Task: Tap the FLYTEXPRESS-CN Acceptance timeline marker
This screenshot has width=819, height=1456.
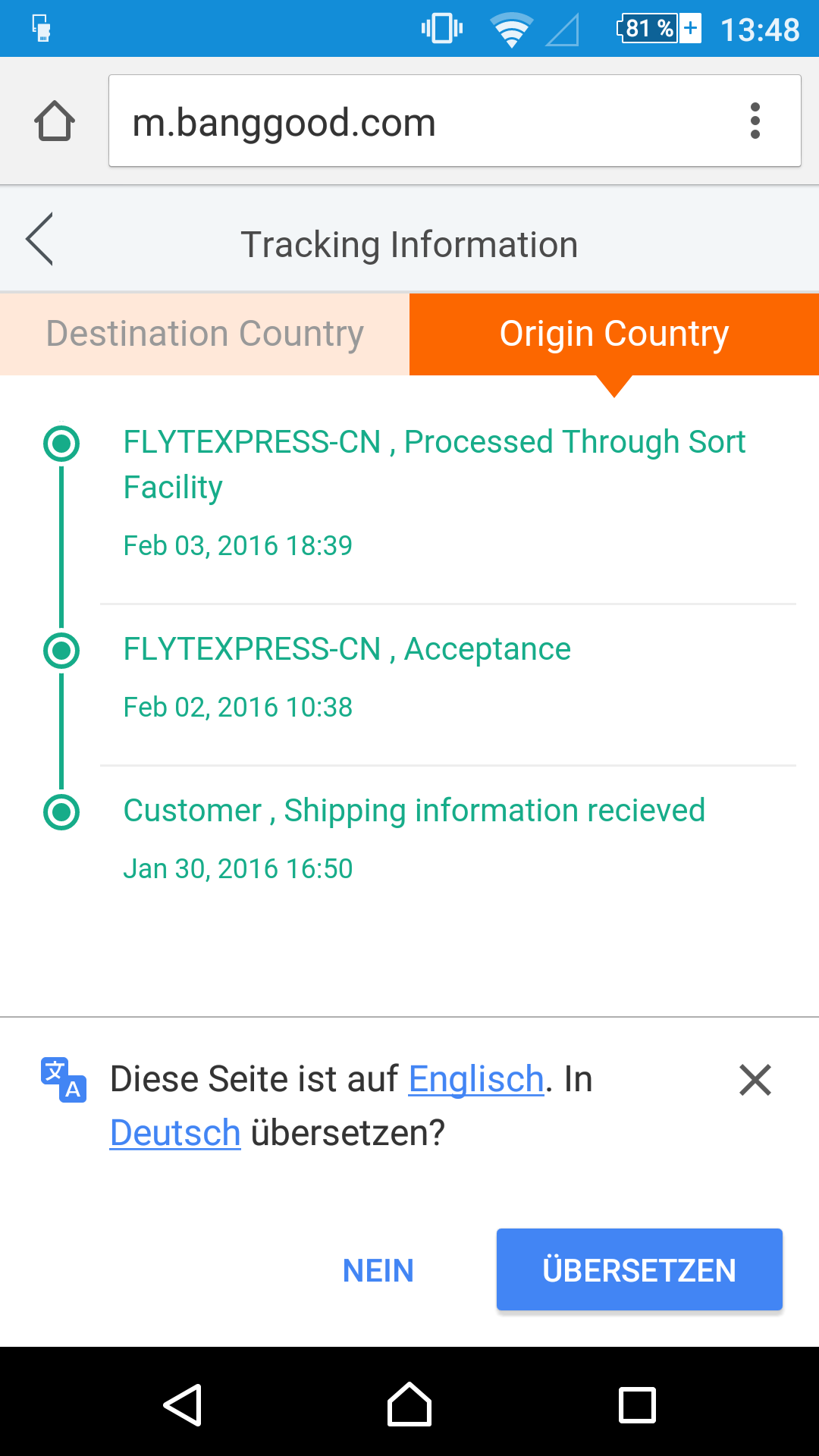Action: 61,650
